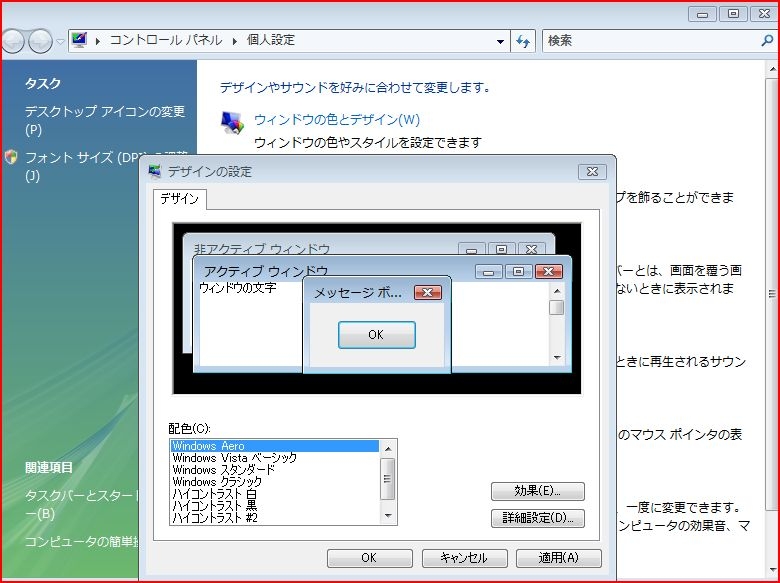
Task: Select 個人設定 breadcrumb in address bar
Action: point(271,40)
